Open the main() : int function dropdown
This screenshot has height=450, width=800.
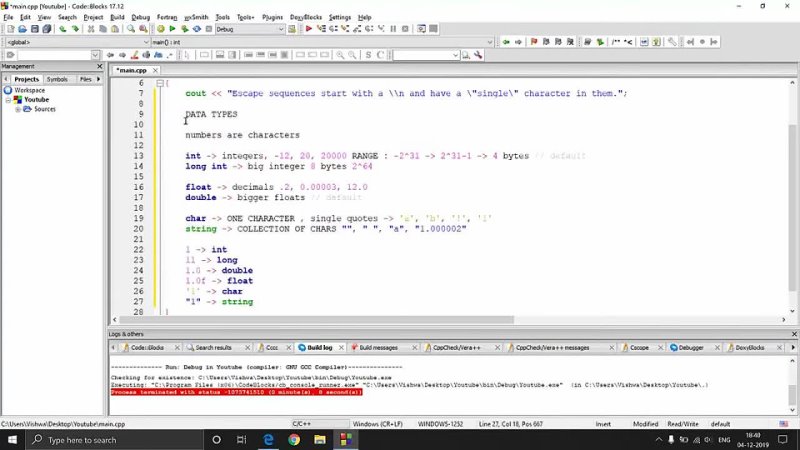(322, 42)
